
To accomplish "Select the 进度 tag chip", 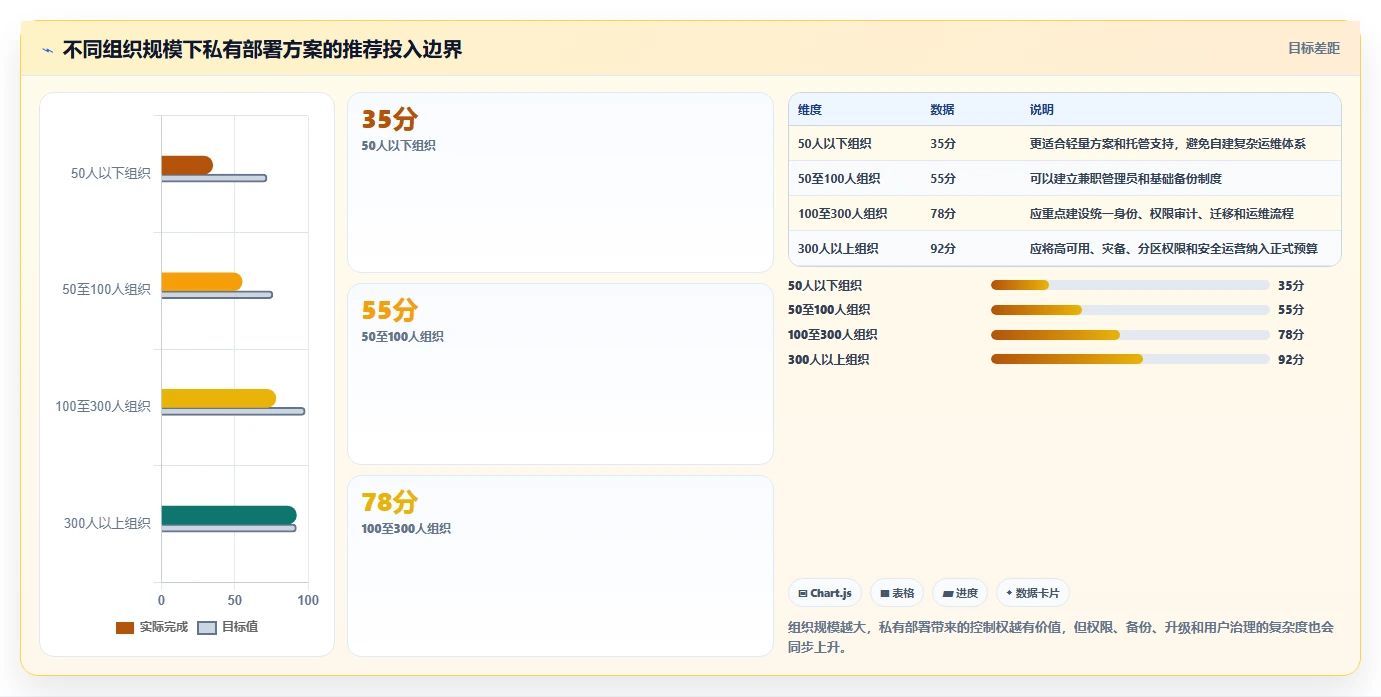I will coord(960,593).
